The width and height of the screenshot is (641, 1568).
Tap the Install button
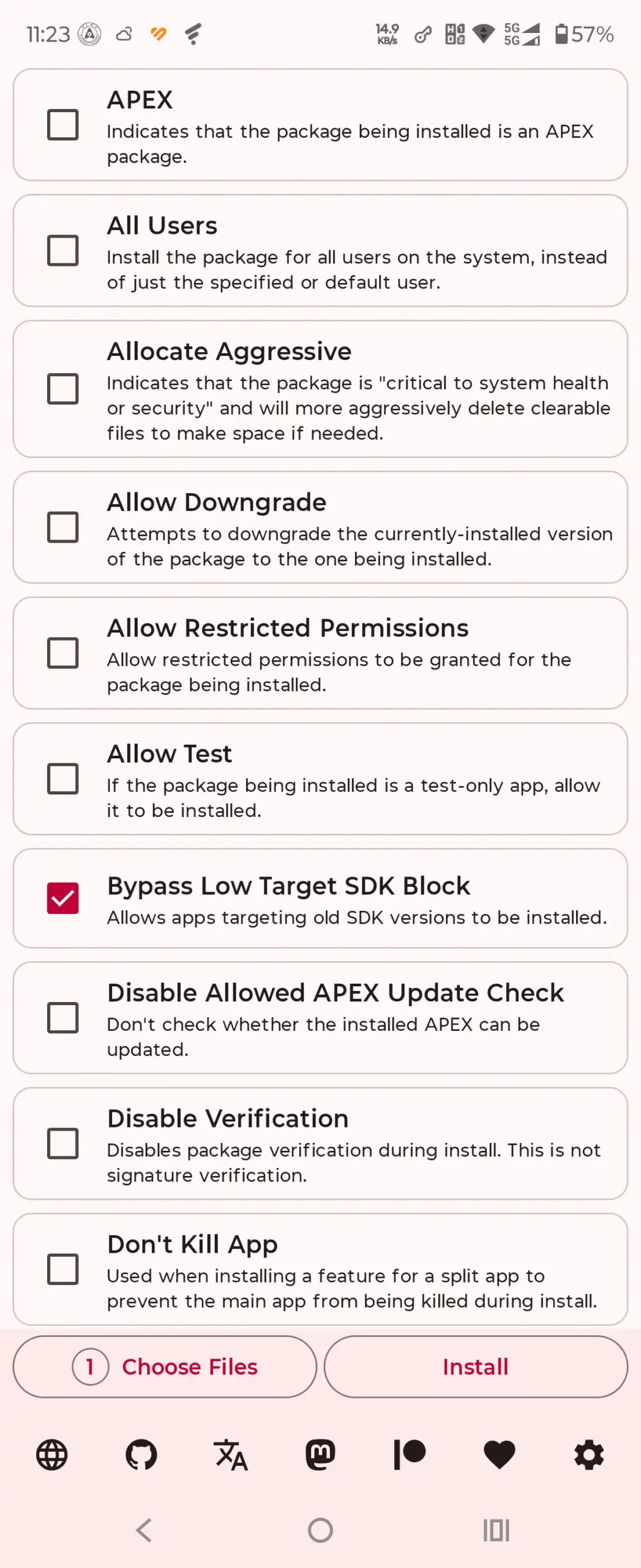476,1366
